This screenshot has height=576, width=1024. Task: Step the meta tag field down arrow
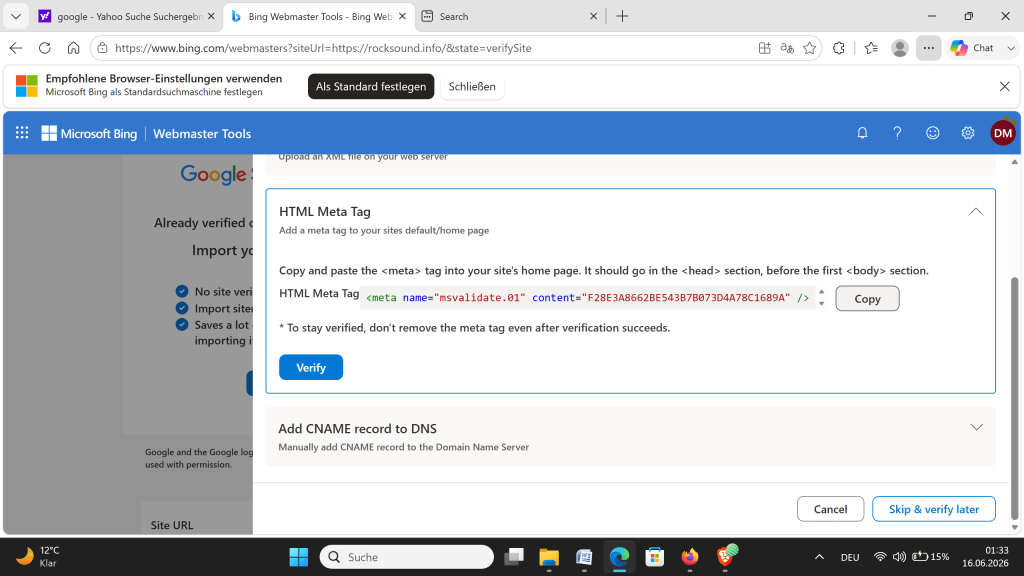point(822,304)
